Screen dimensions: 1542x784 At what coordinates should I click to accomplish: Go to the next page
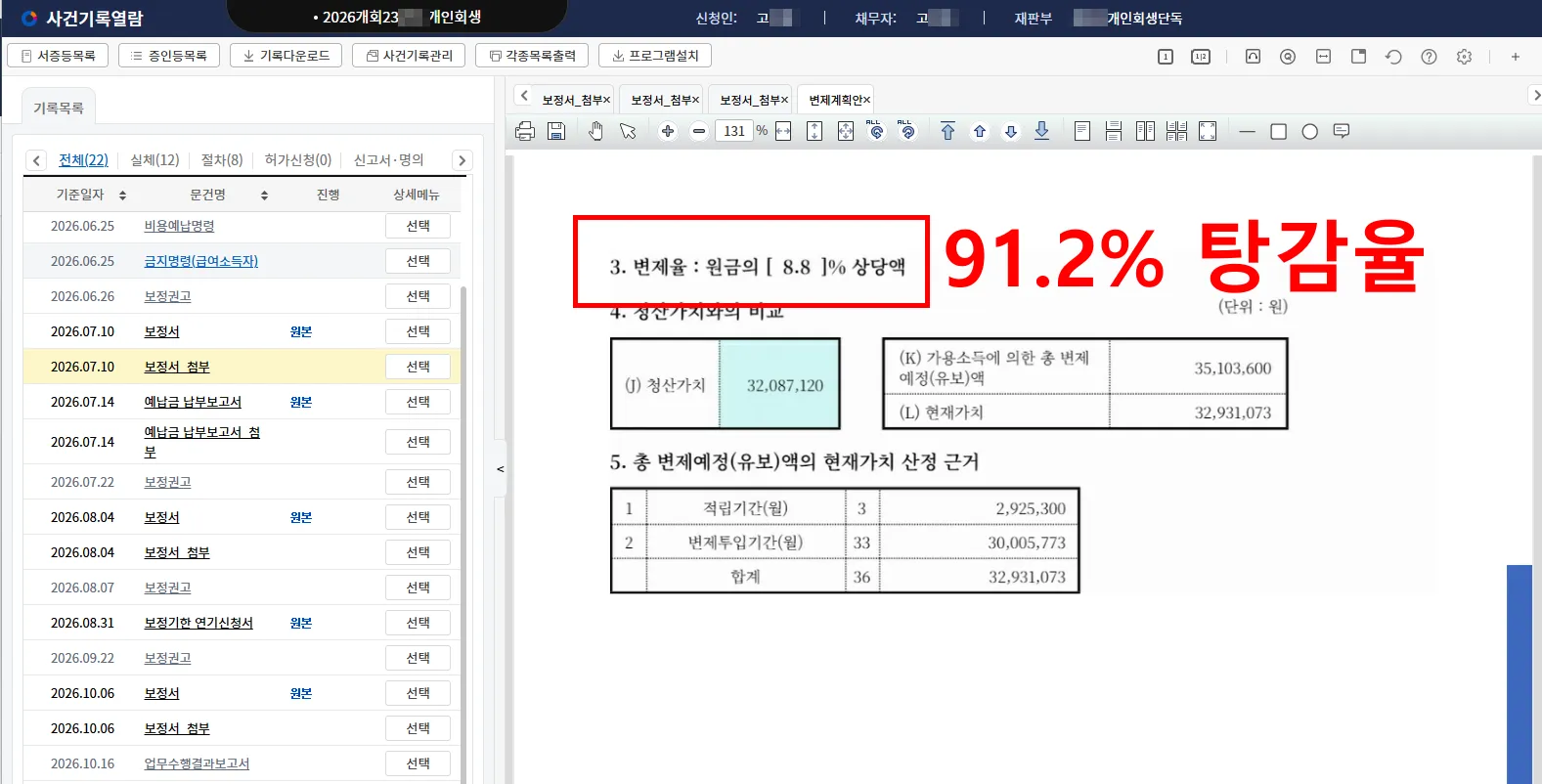1011,131
